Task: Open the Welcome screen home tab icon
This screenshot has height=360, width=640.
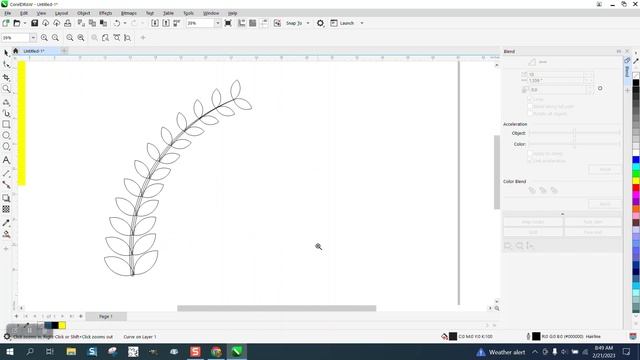Action: click(16, 51)
